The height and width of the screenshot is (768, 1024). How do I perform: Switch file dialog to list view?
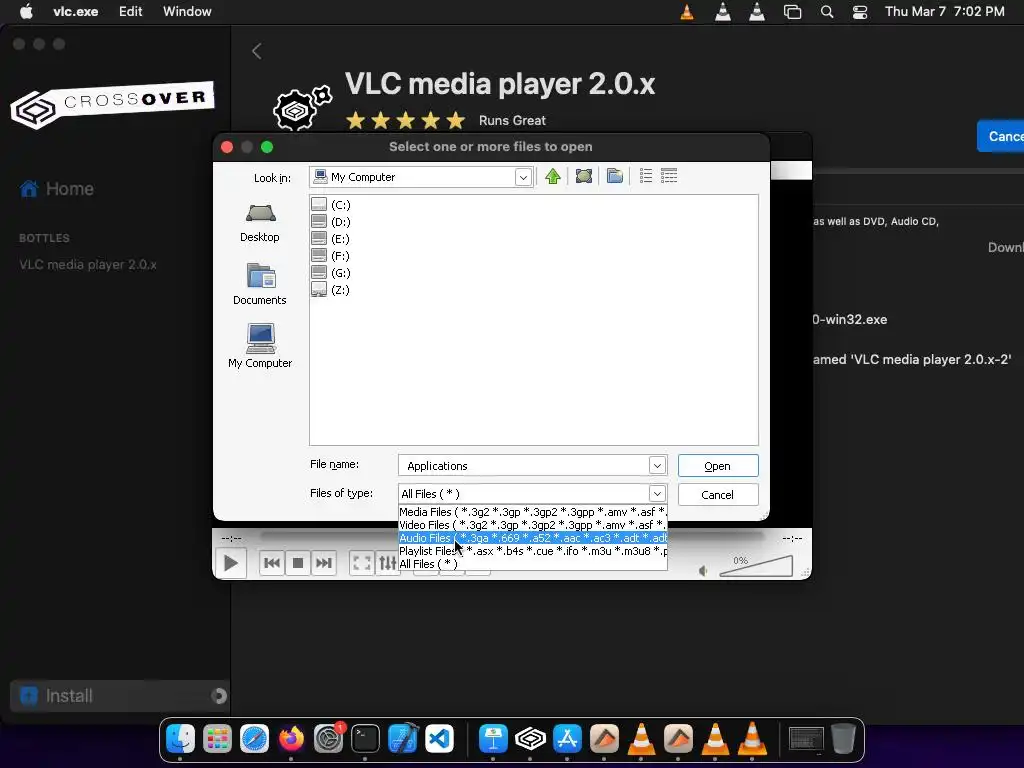[646, 176]
